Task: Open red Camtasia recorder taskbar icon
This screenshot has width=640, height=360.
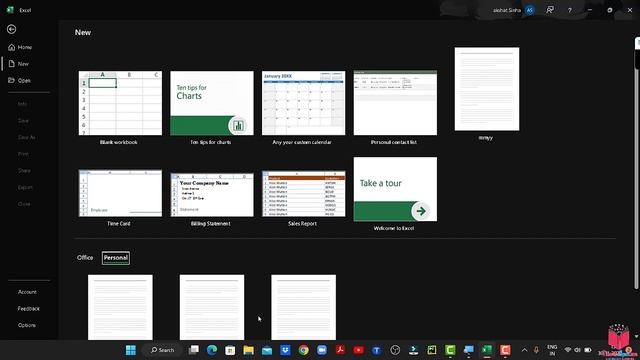Action: 505,350
